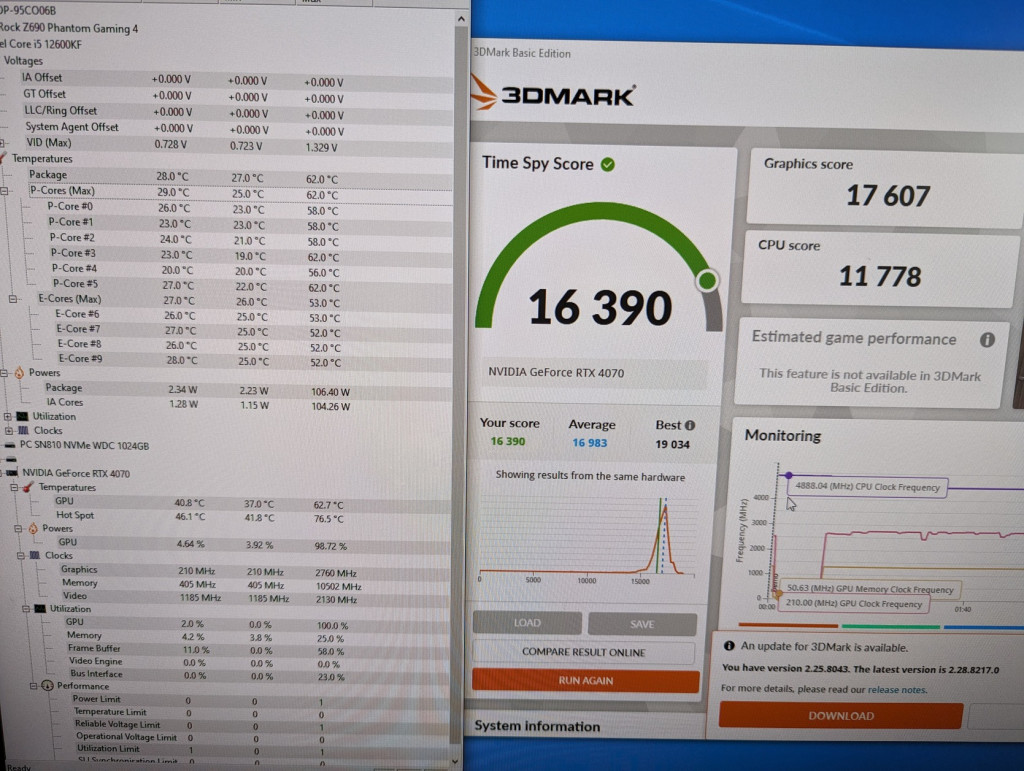1024x771 pixels.
Task: Click the Average score 16 983
Action: click(590, 443)
